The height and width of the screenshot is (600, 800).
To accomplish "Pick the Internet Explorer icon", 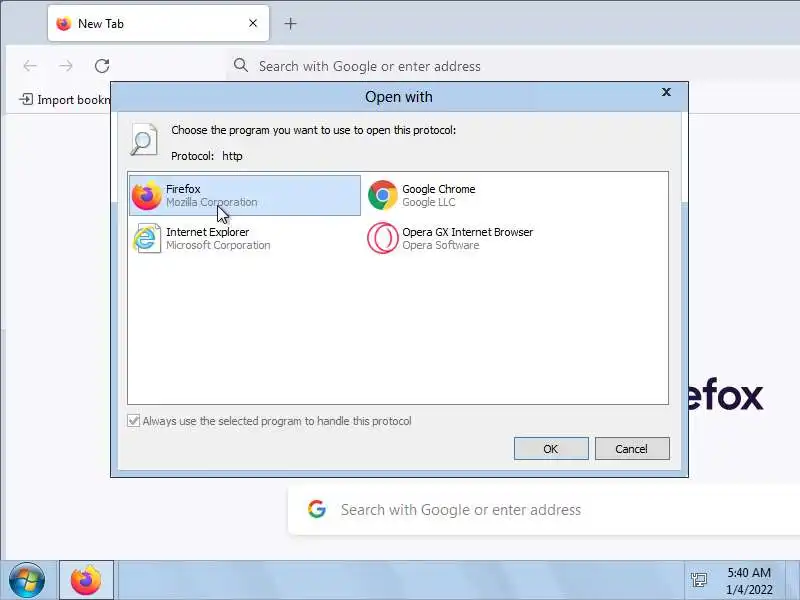I will pyautogui.click(x=146, y=238).
